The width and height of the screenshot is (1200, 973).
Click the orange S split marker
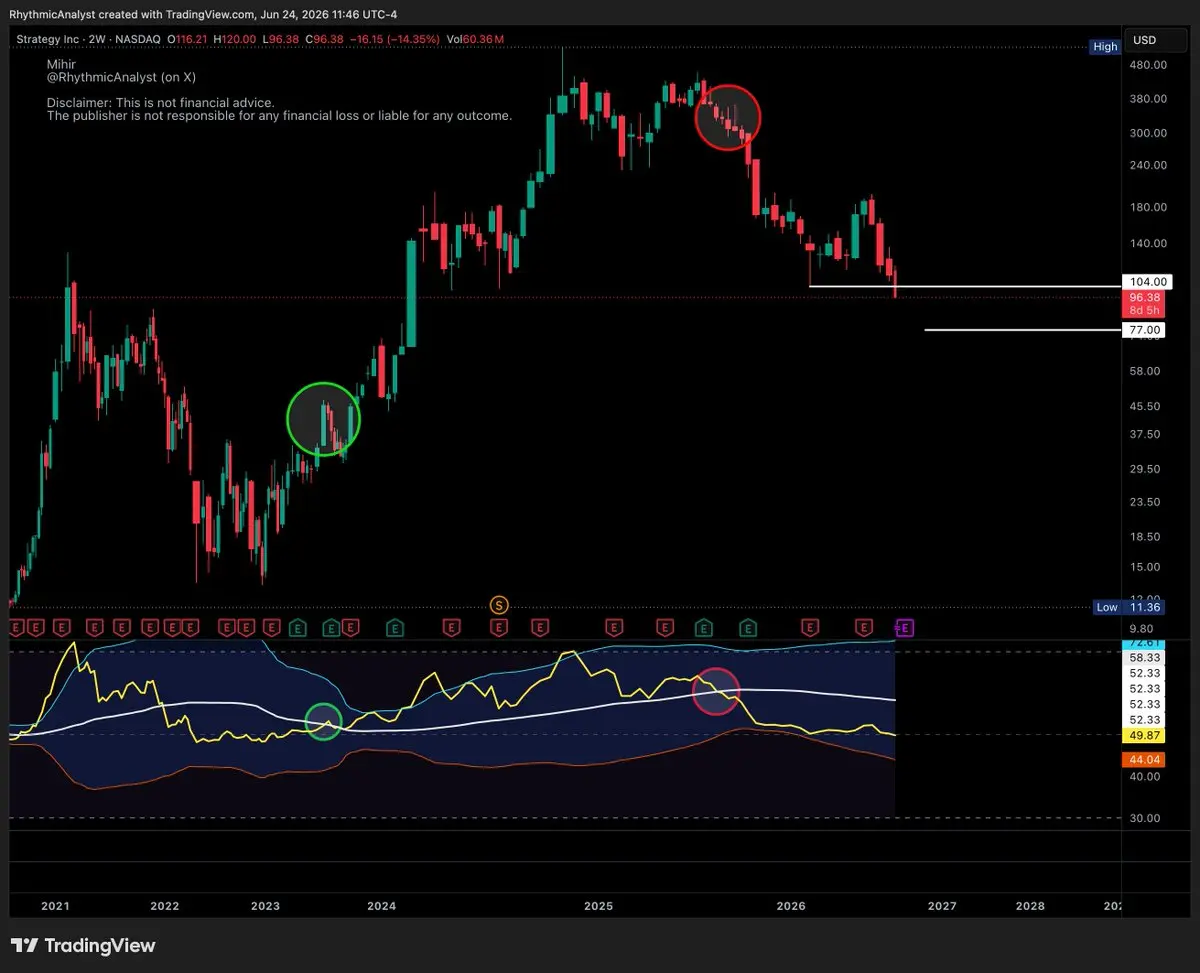(499, 605)
